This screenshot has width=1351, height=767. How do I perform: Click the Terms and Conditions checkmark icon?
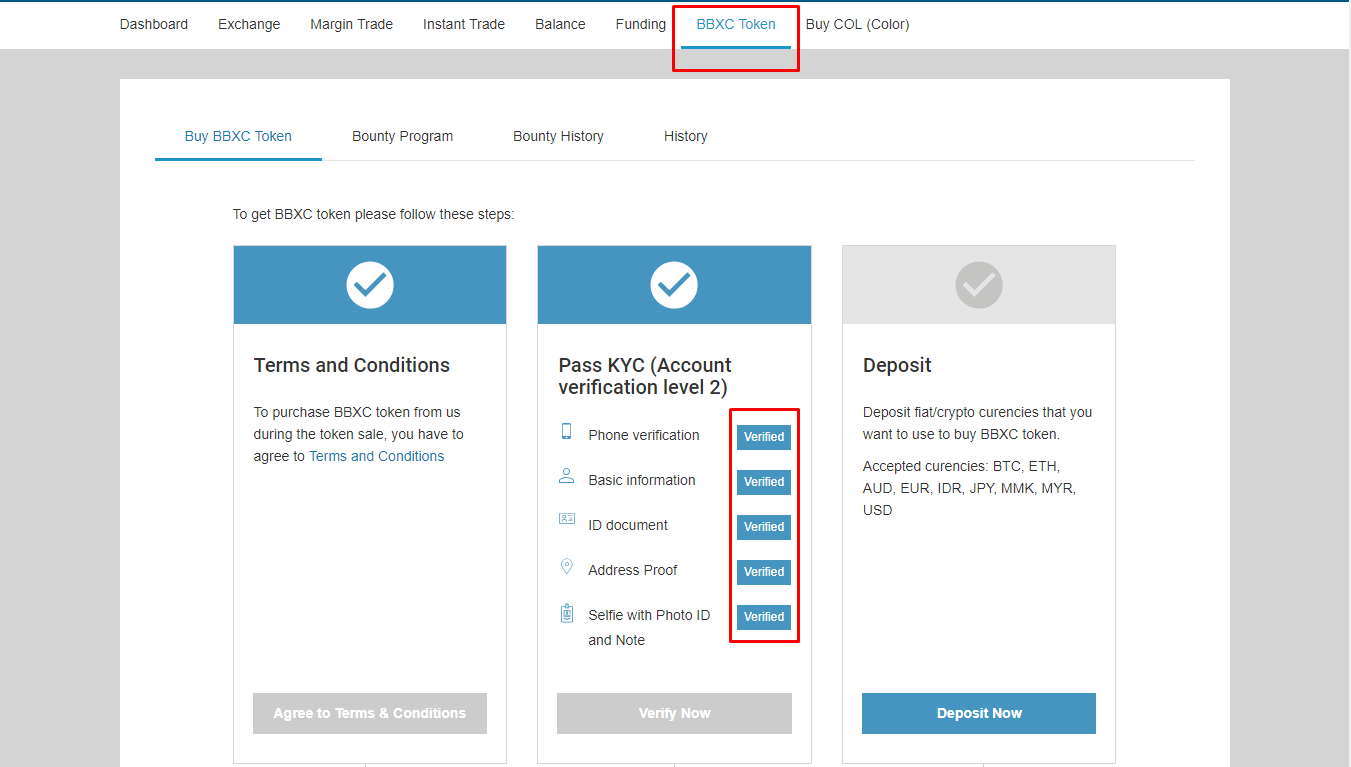click(x=370, y=286)
